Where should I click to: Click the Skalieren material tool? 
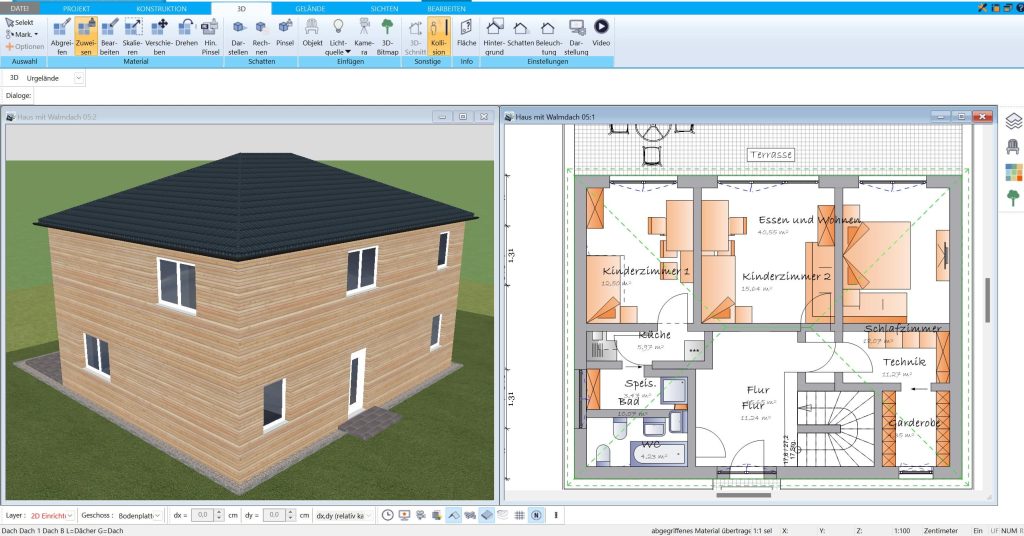click(134, 35)
